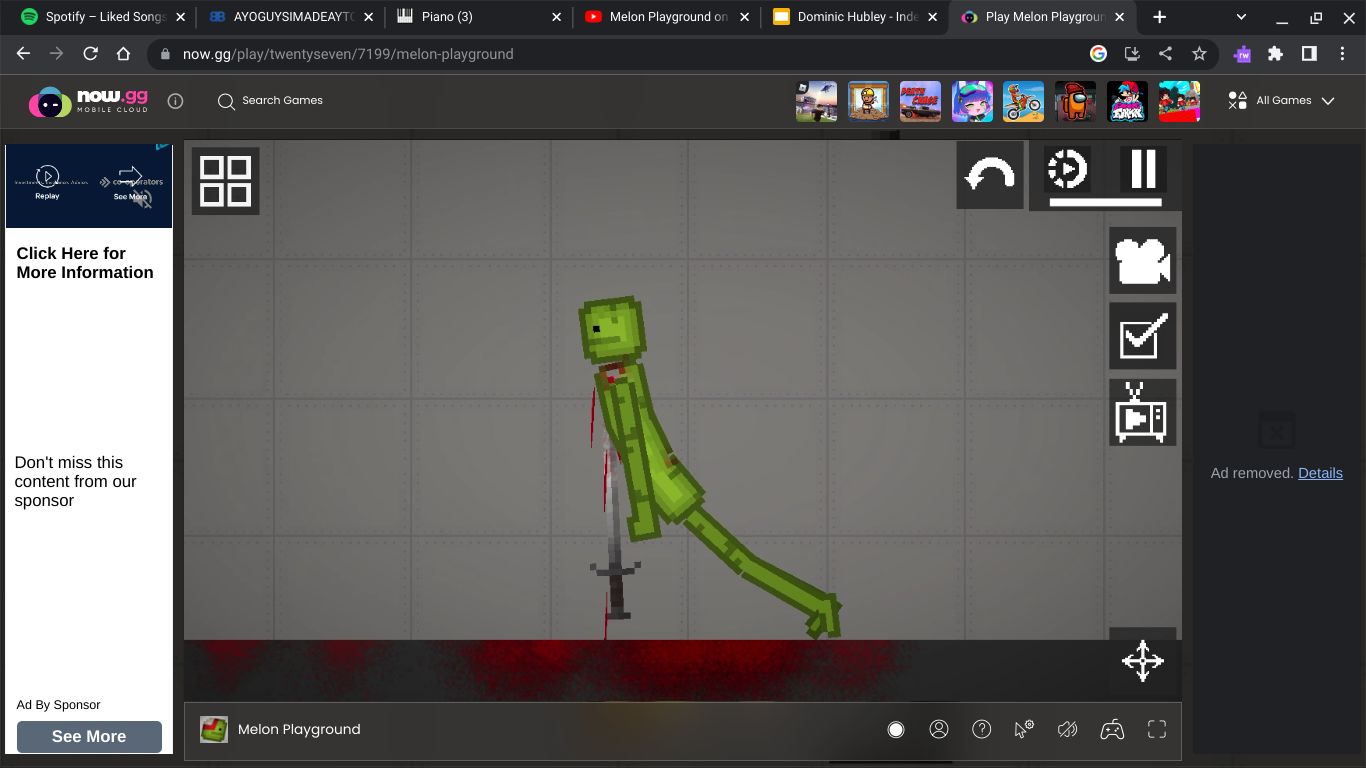Screen dimensions: 1366x768
Task: Open the red-shirt characters game shortcut
Action: pyautogui.click(x=1180, y=101)
